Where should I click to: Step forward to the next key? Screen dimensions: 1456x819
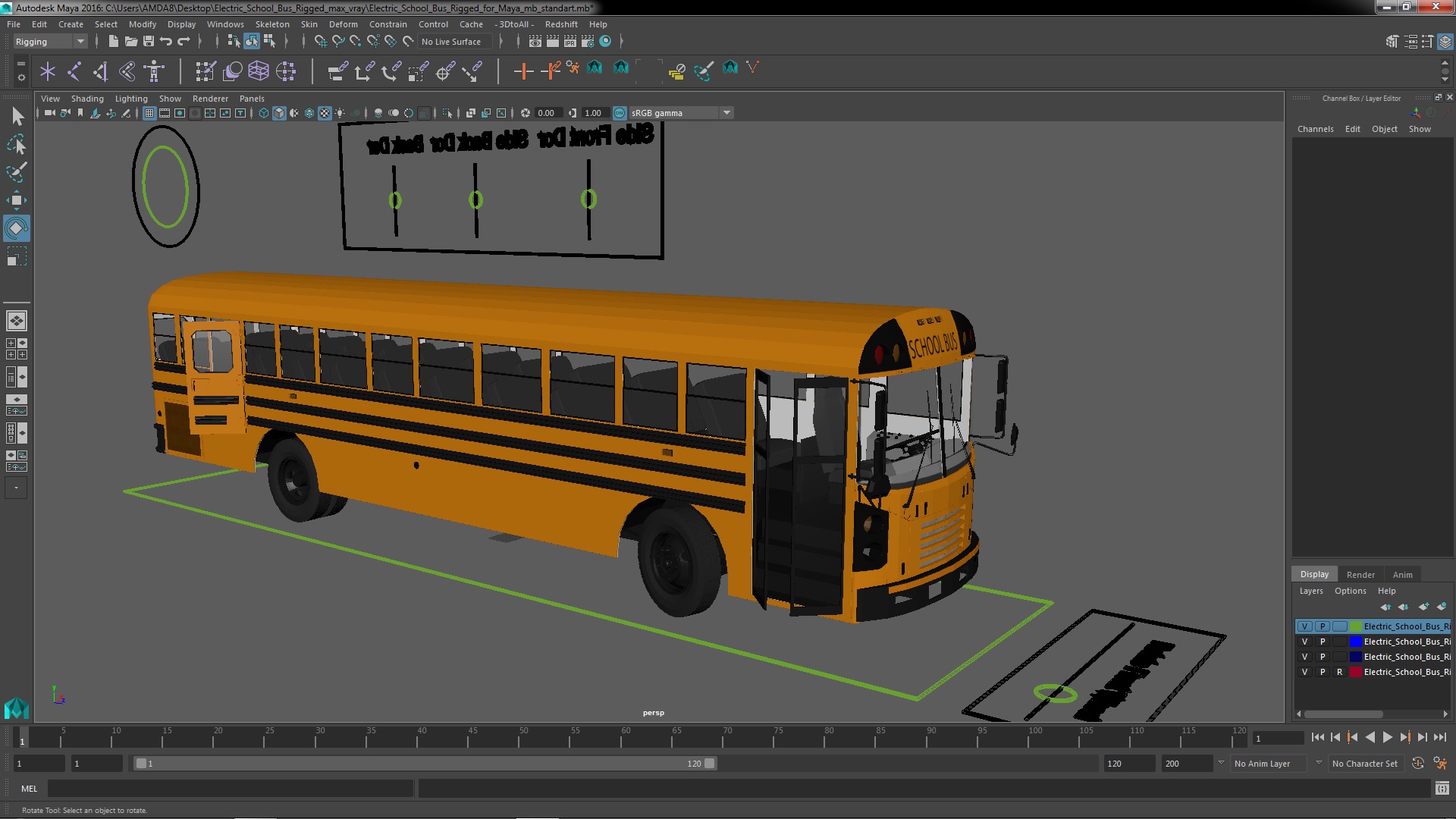1404,738
